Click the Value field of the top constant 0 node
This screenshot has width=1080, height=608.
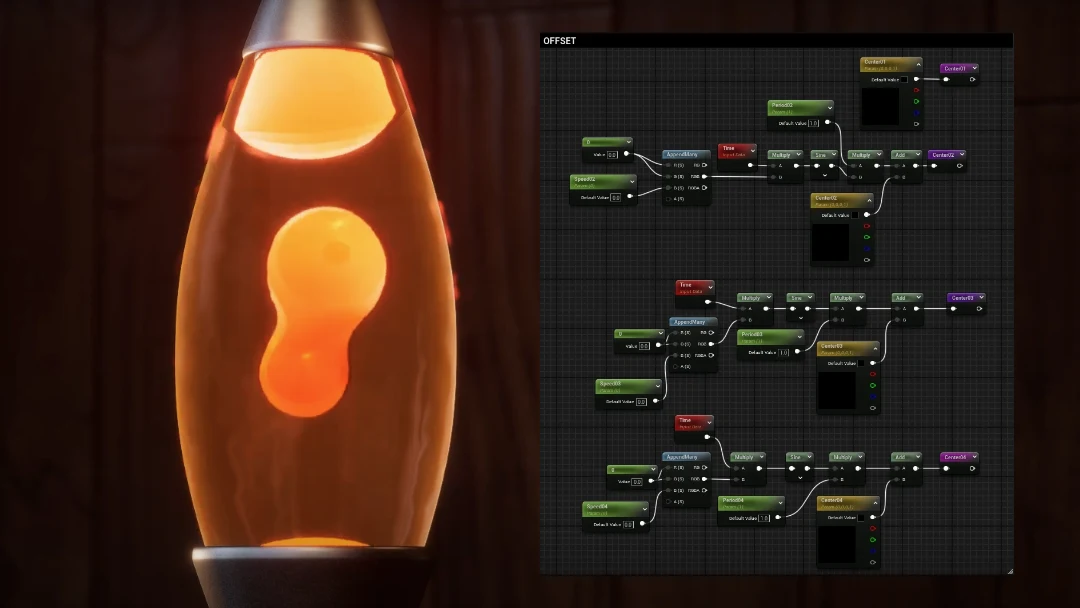click(x=612, y=154)
